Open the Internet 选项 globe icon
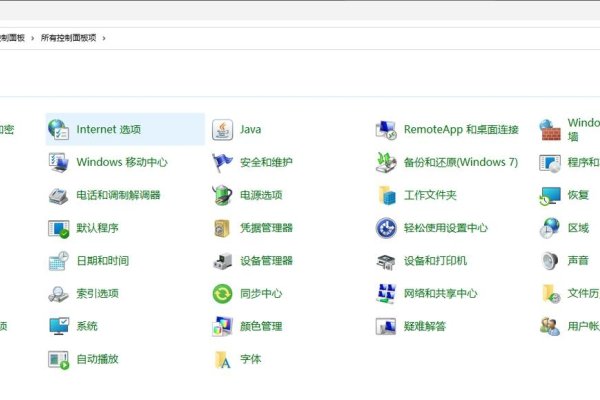600x400 pixels. [x=59, y=129]
